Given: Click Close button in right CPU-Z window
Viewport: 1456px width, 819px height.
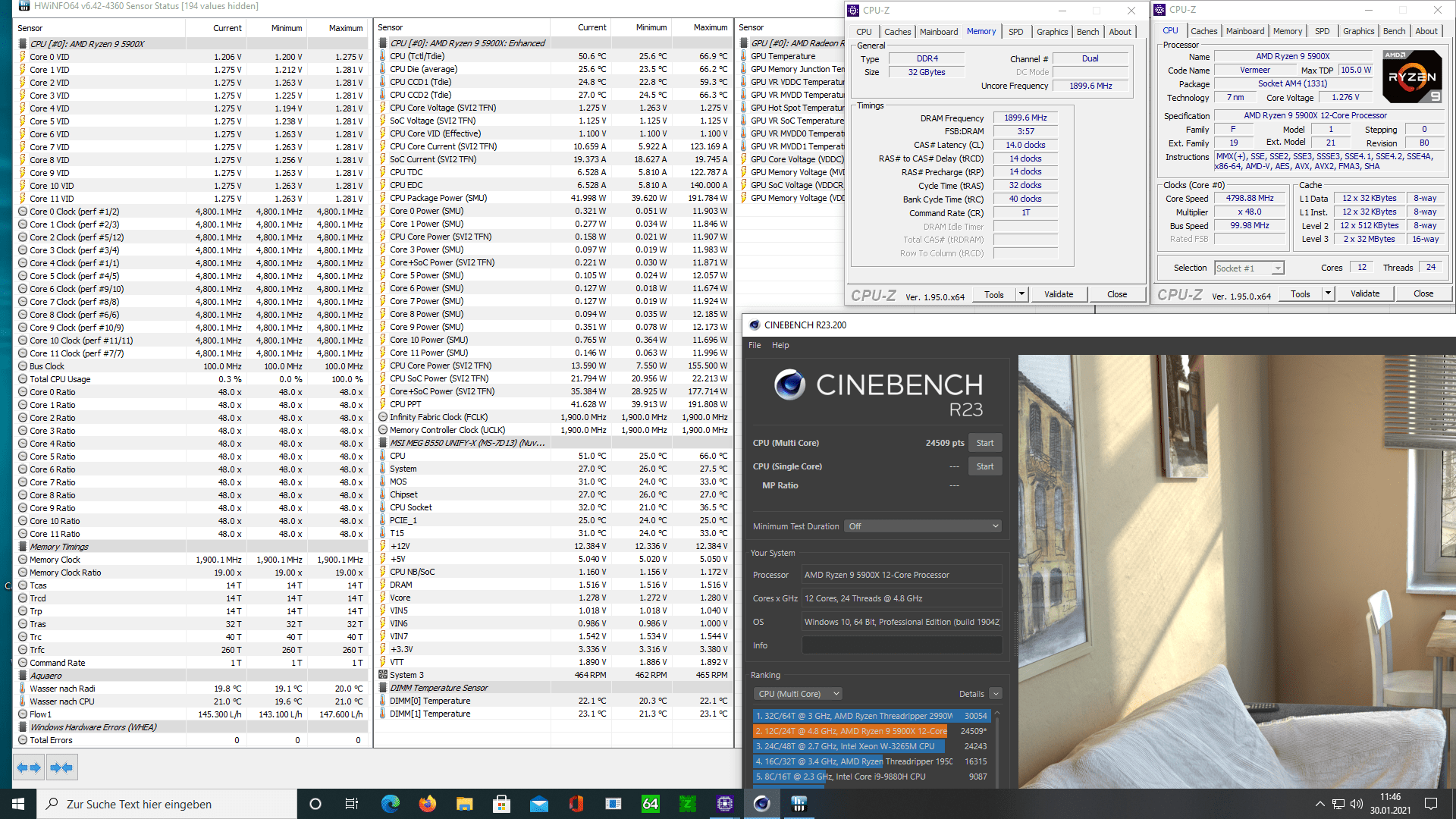Looking at the screenshot, I should [1423, 293].
